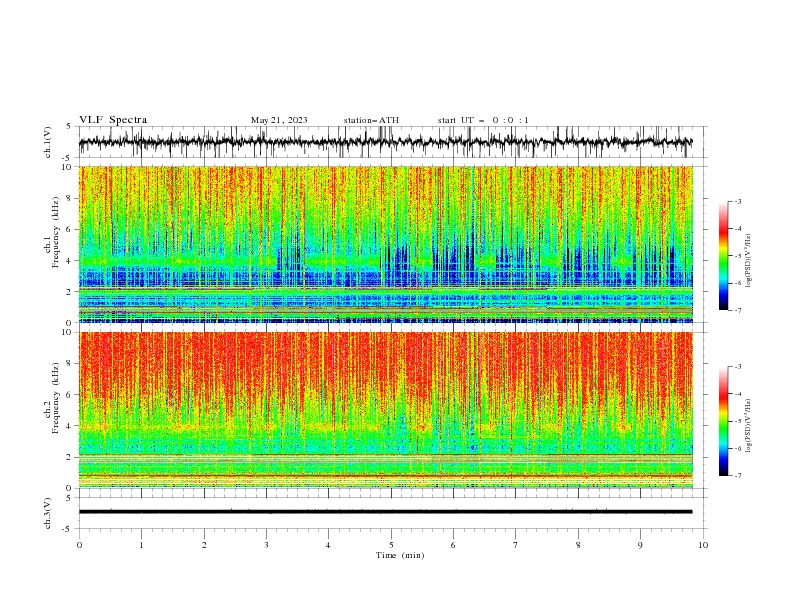Click the "ch.1(V)" axis label

pyautogui.click(x=48, y=142)
